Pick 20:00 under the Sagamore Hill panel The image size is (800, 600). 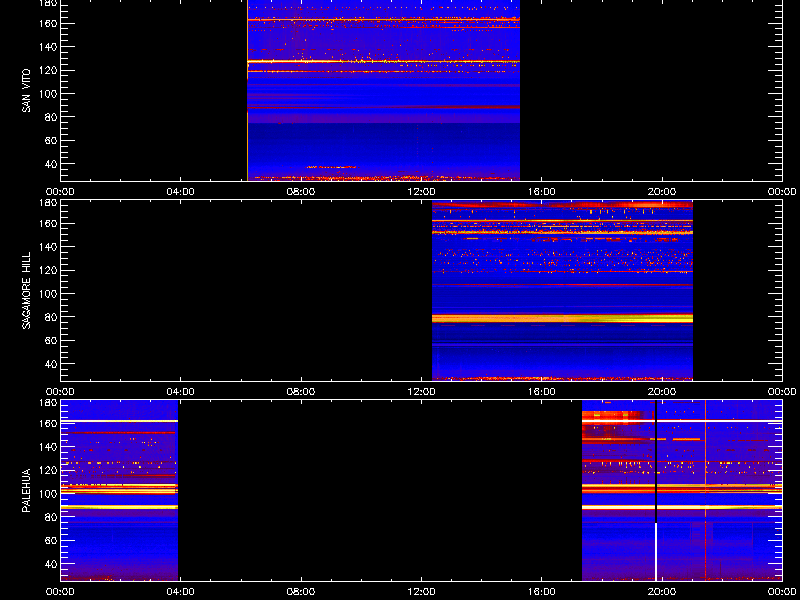click(x=662, y=392)
